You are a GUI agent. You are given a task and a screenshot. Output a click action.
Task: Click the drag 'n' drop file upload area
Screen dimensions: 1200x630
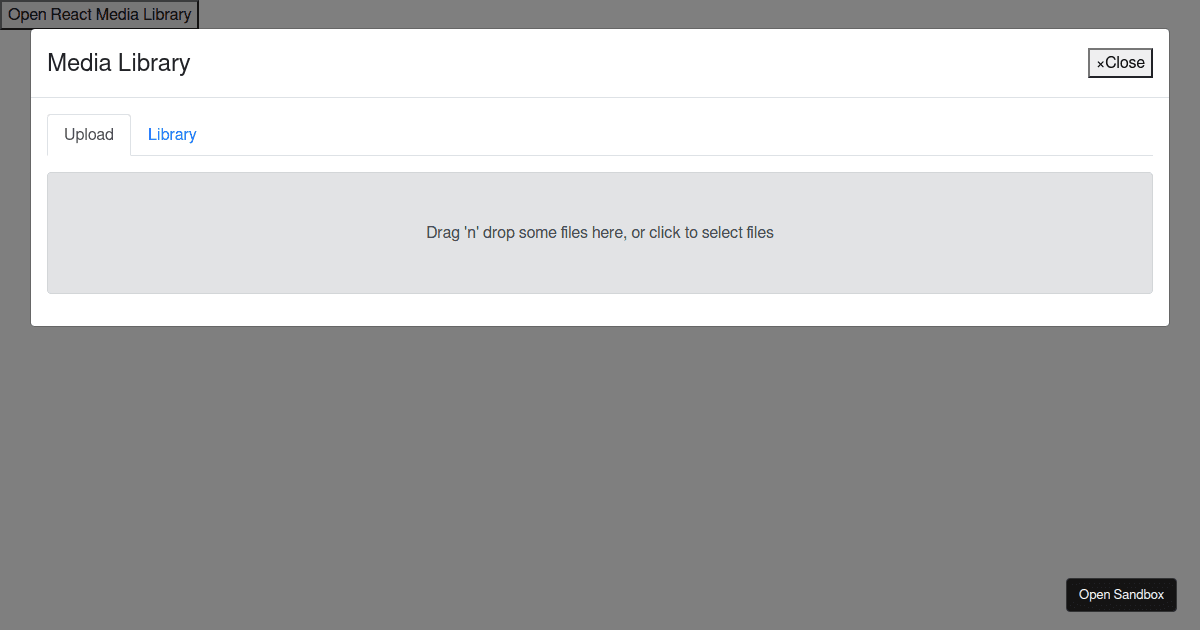click(600, 233)
